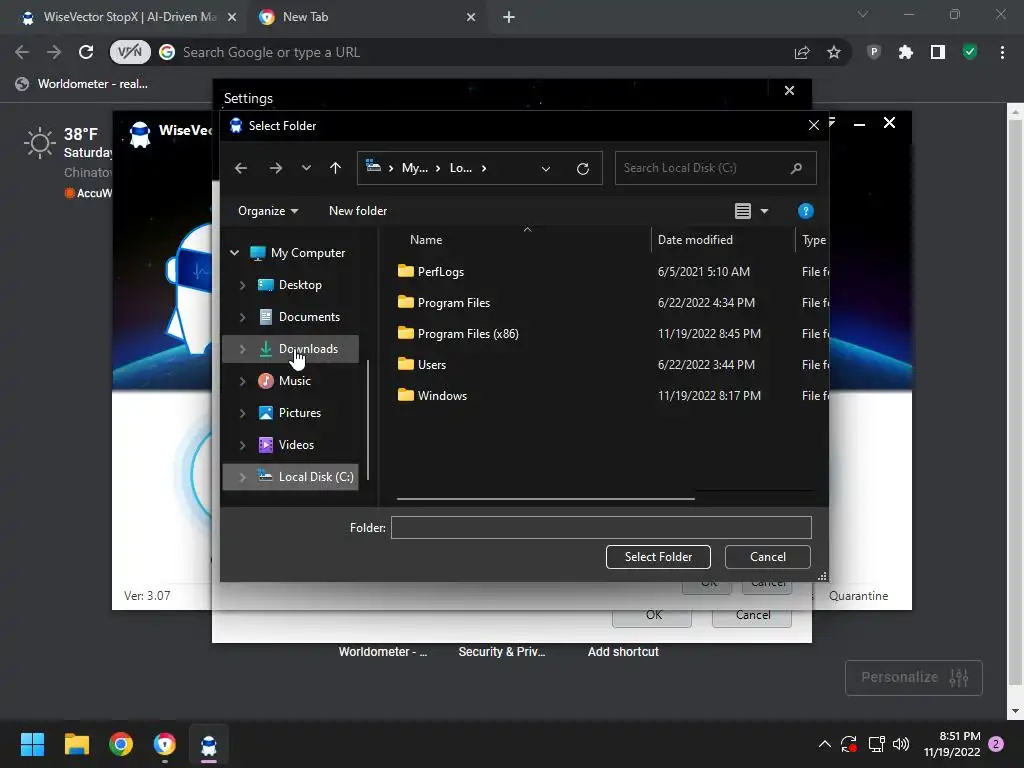1024x768 pixels.
Task: Open WiseVector StopX taskbar icon
Action: click(209, 744)
